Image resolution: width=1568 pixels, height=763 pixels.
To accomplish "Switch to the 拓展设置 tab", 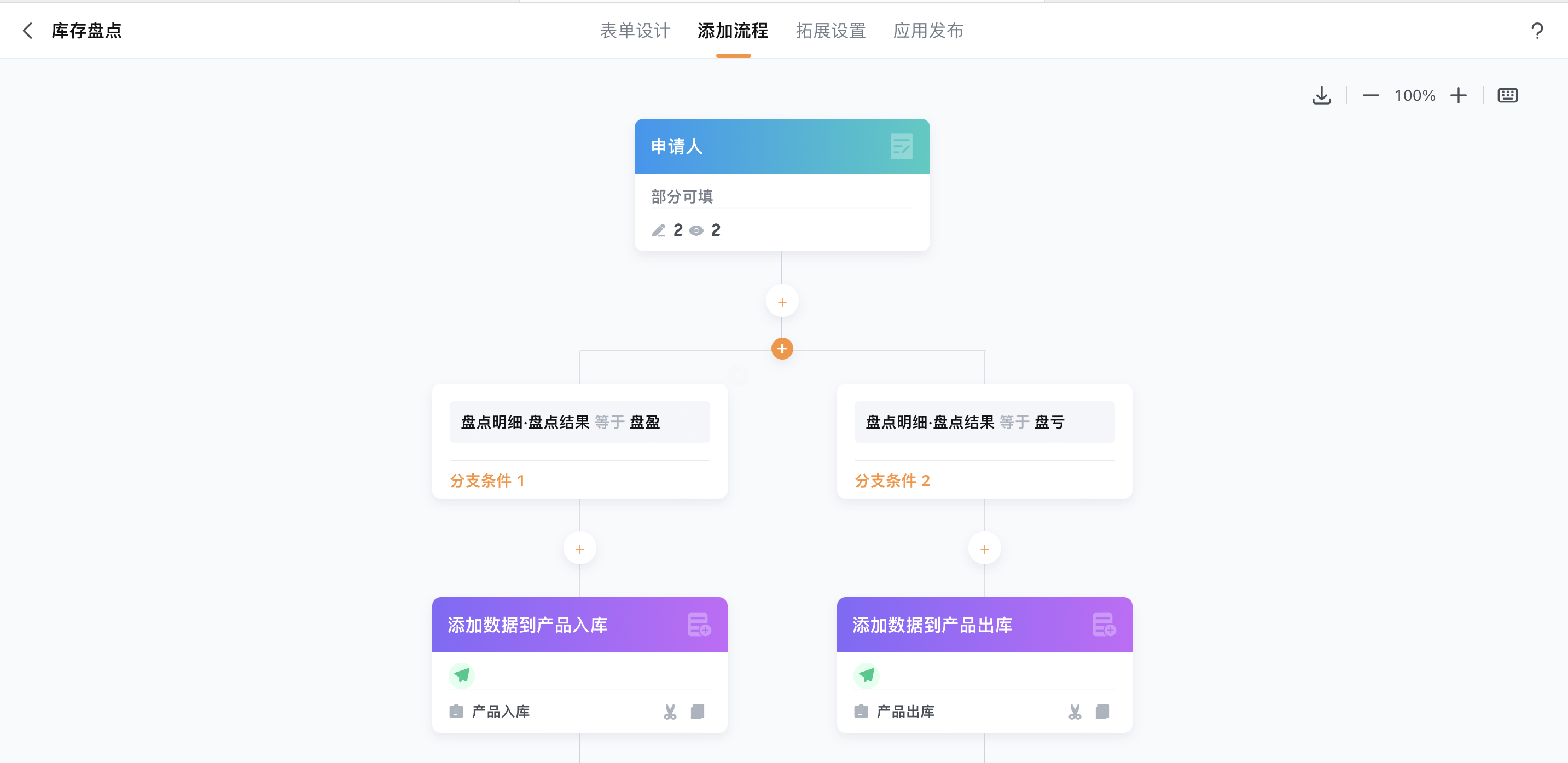I will pyautogui.click(x=831, y=31).
